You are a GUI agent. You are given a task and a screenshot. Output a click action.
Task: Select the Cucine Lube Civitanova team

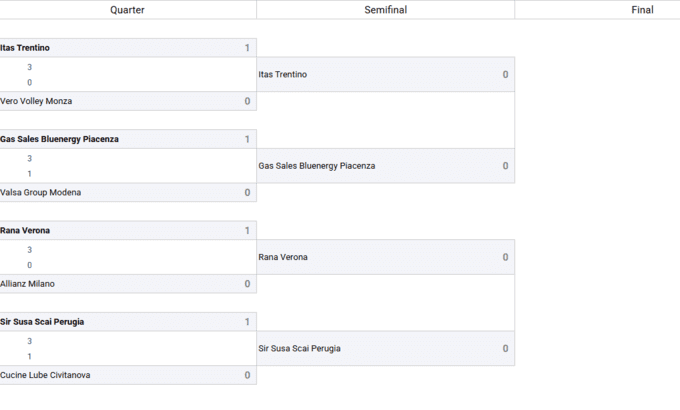pyautogui.click(x=46, y=375)
